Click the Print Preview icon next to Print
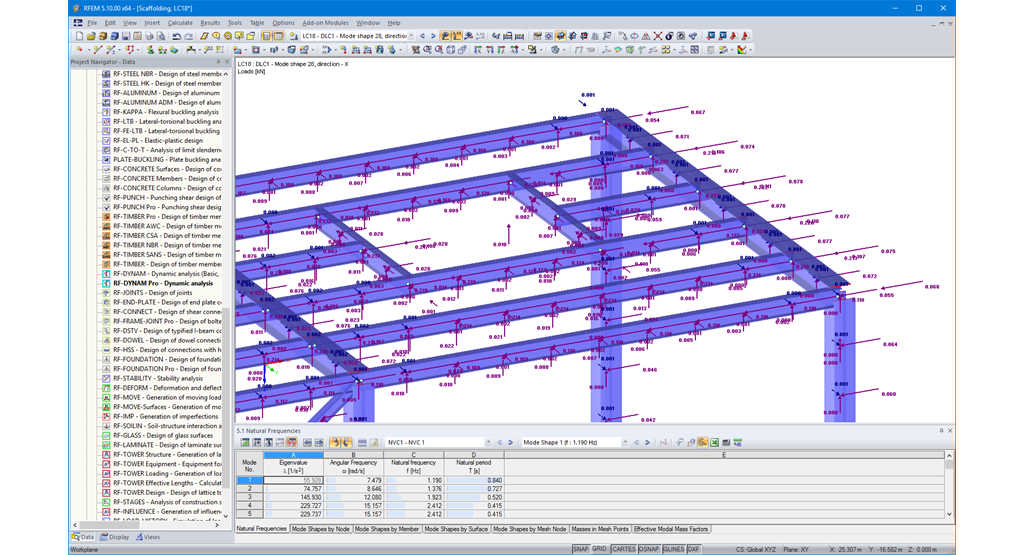The image size is (1024, 555). pyautogui.click(x=161, y=36)
